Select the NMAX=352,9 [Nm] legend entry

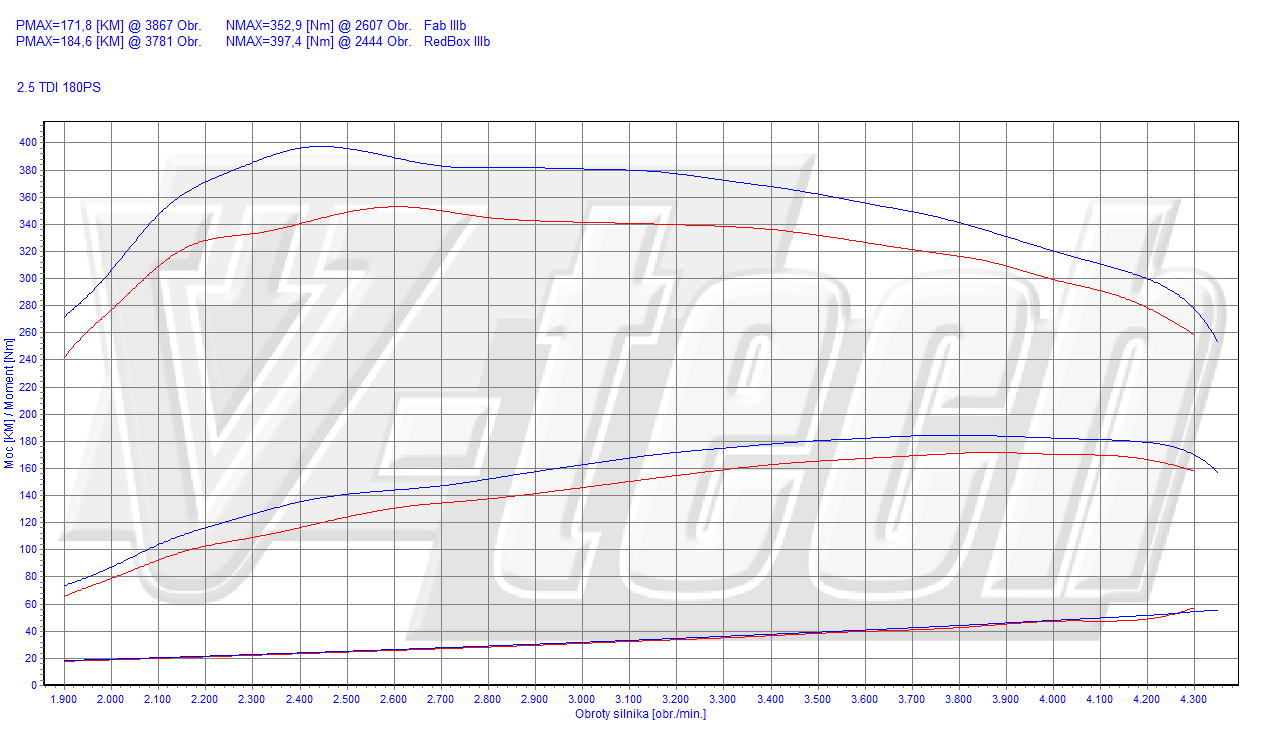click(x=318, y=25)
